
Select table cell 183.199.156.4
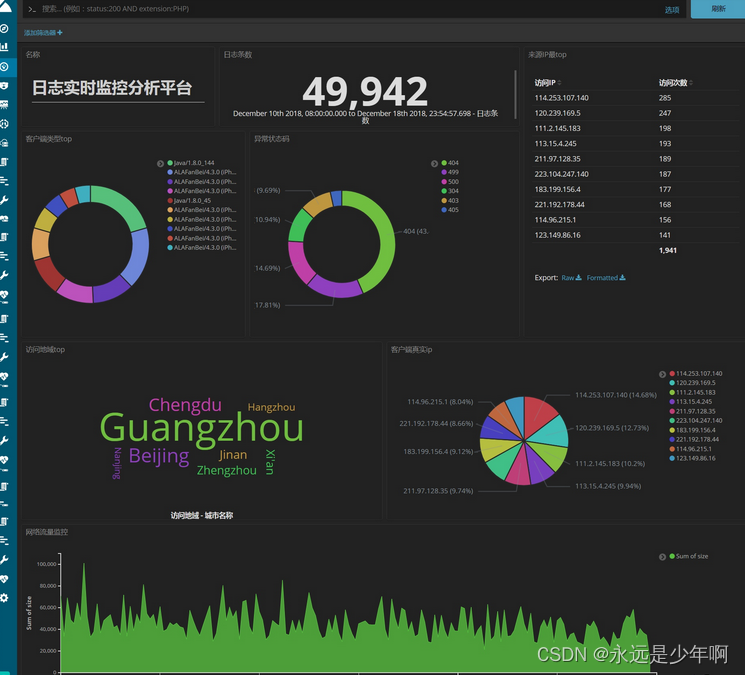[557, 189]
